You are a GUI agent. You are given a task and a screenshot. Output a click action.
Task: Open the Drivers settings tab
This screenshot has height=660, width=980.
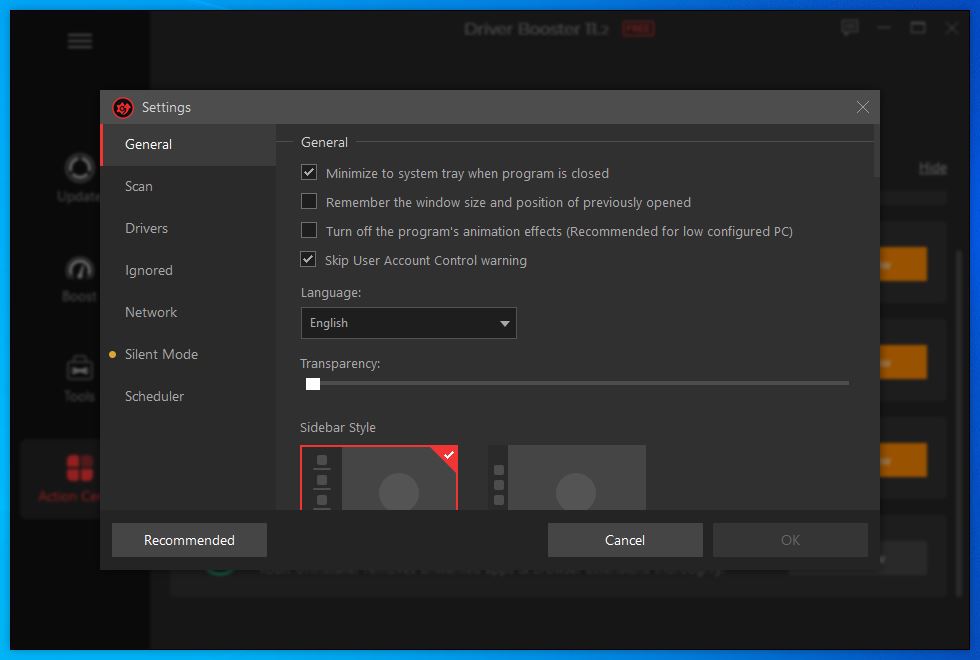pos(188,228)
